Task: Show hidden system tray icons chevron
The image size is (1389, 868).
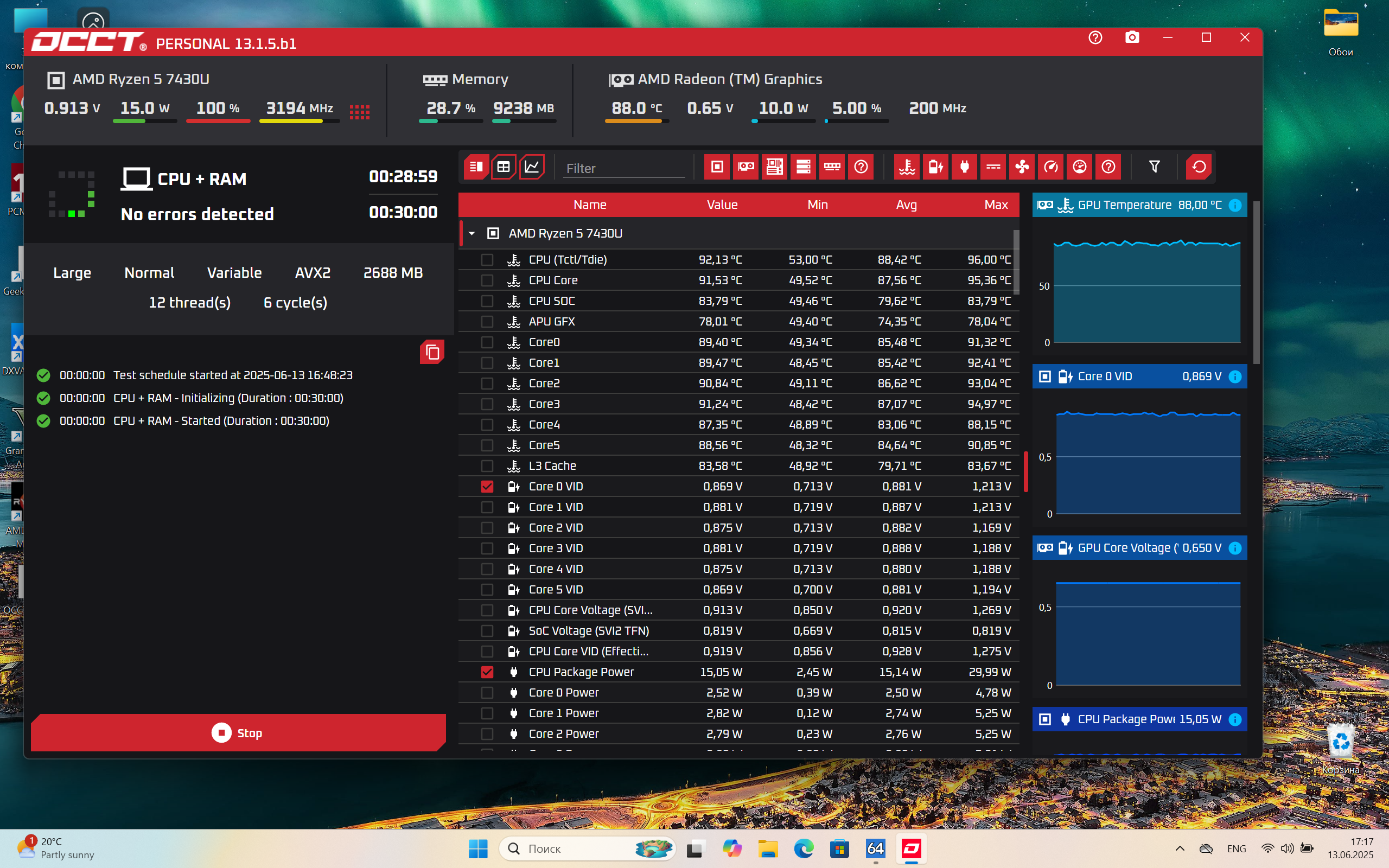Action: 1180,848
